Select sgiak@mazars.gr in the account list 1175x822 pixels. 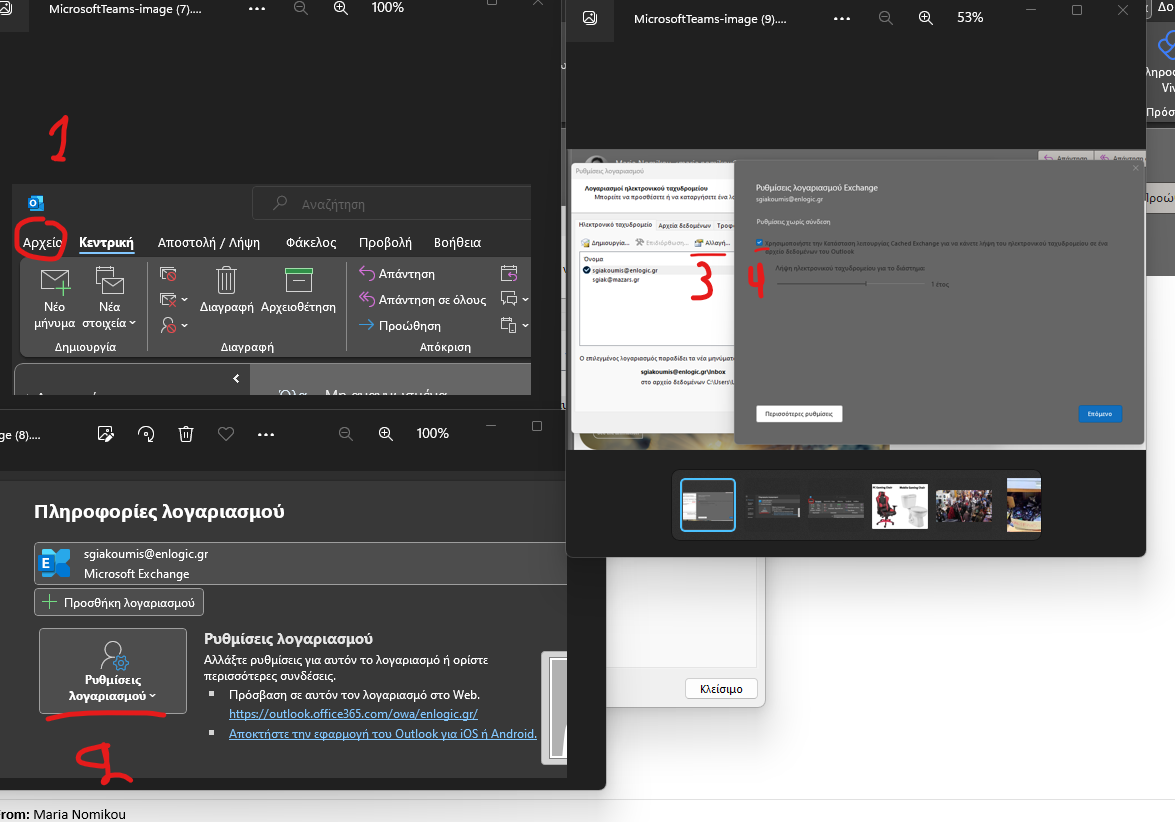point(616,279)
